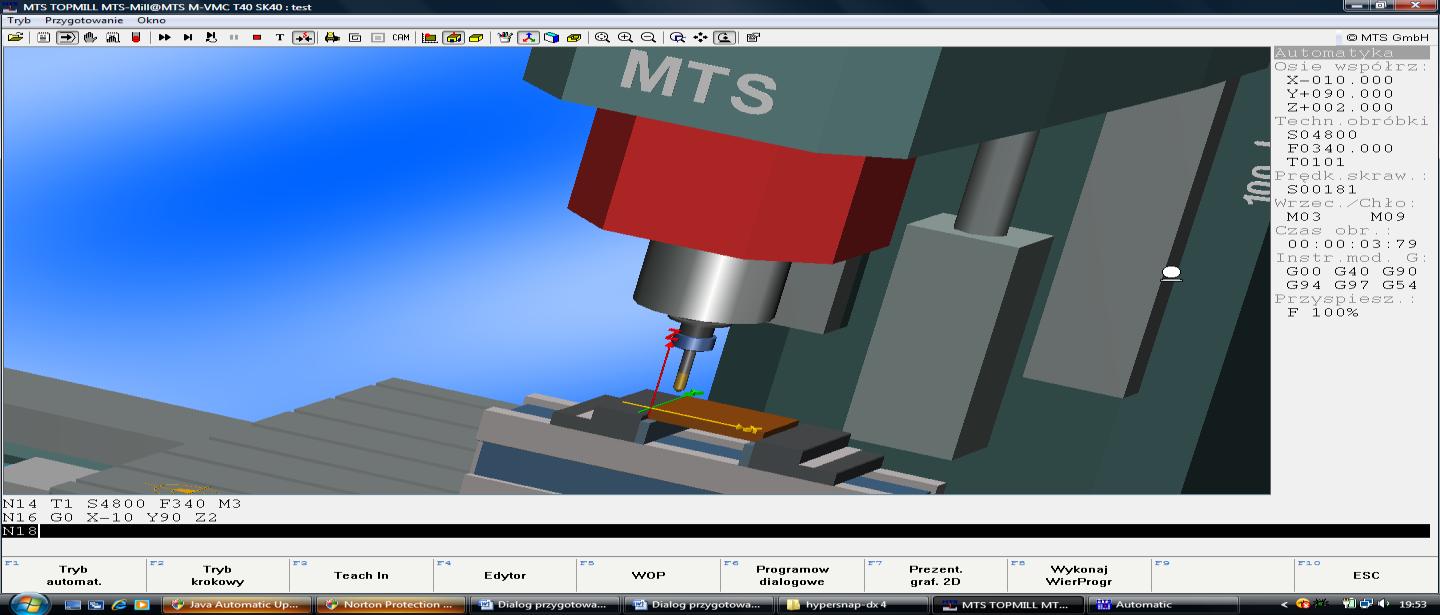Click program line N16 G0 X-10 Y90 Z2
Screen dimensions: 1440x615
coord(110,517)
